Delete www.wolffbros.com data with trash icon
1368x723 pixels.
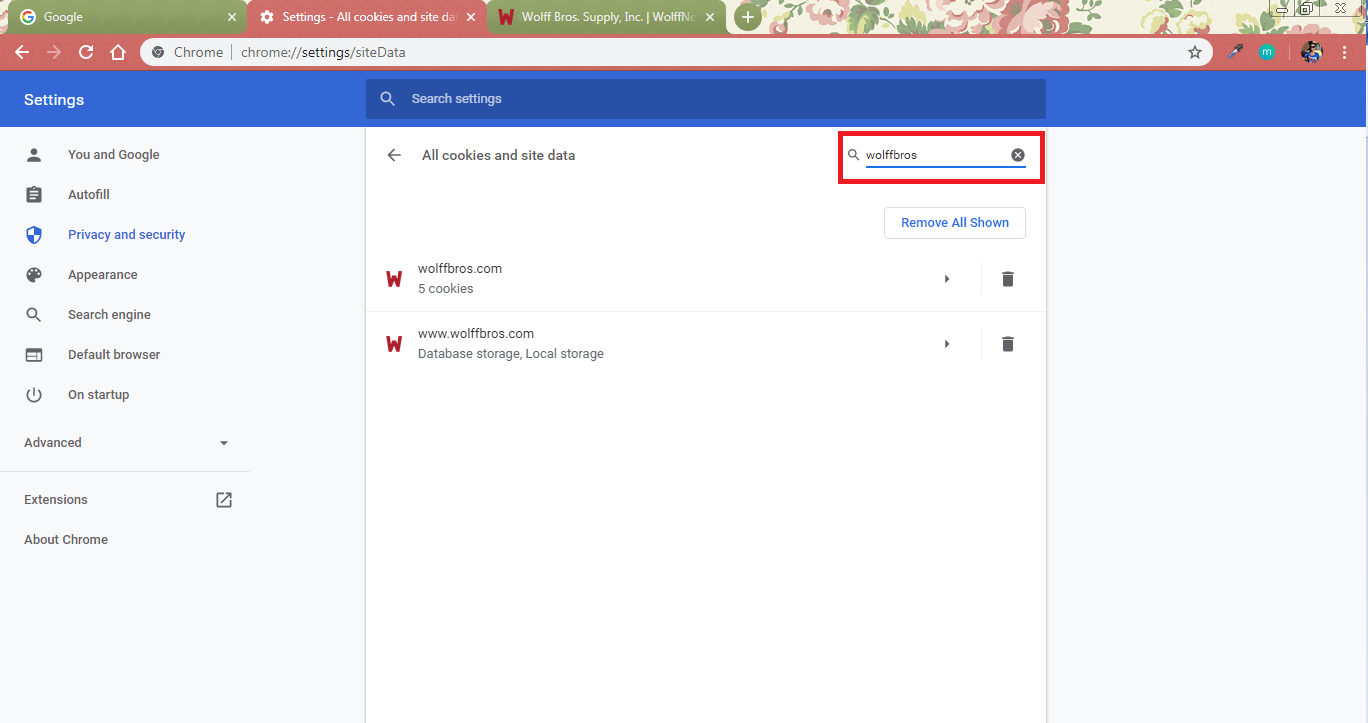tap(1008, 344)
